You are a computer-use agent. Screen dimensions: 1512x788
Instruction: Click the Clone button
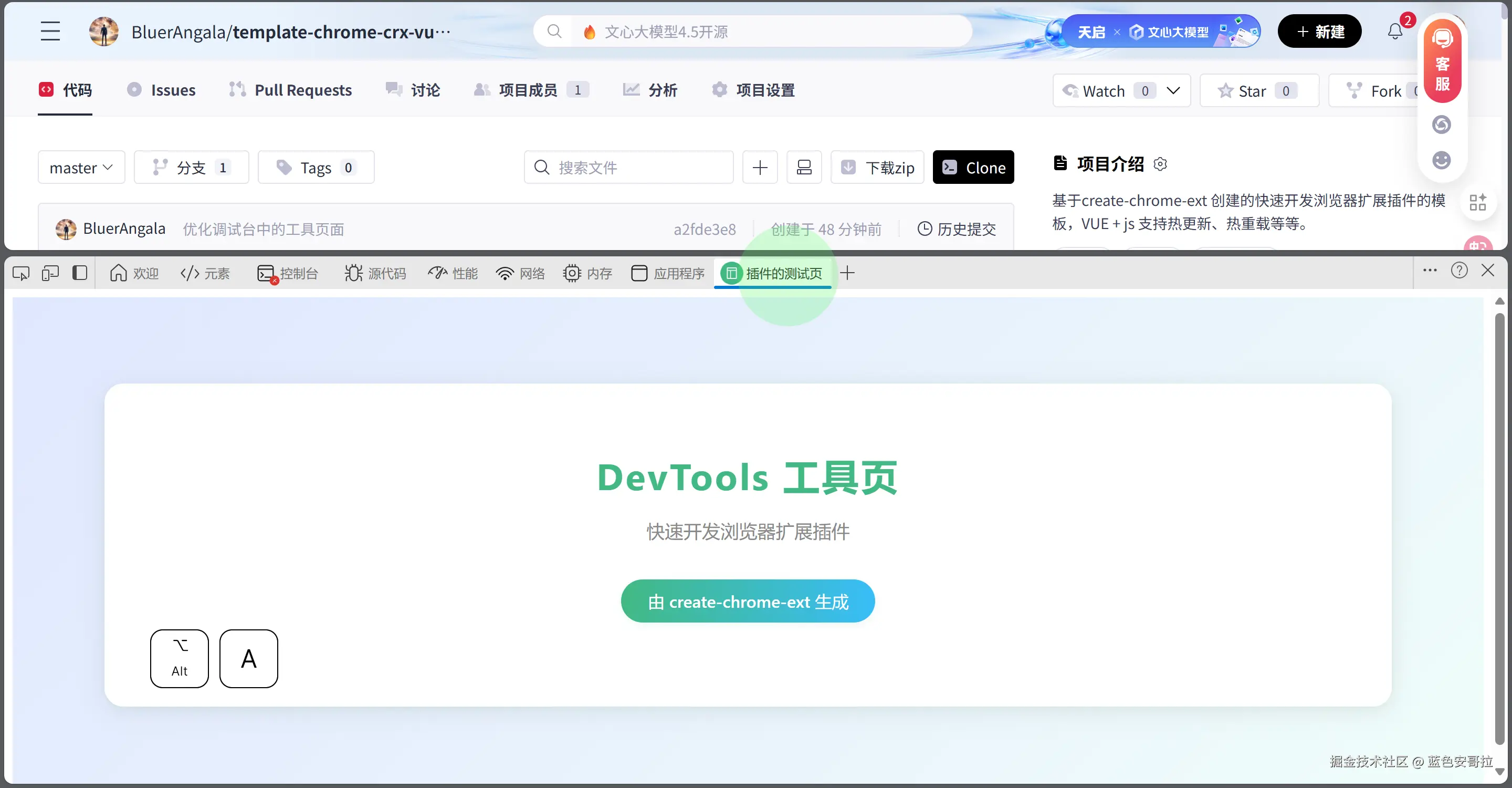point(973,168)
